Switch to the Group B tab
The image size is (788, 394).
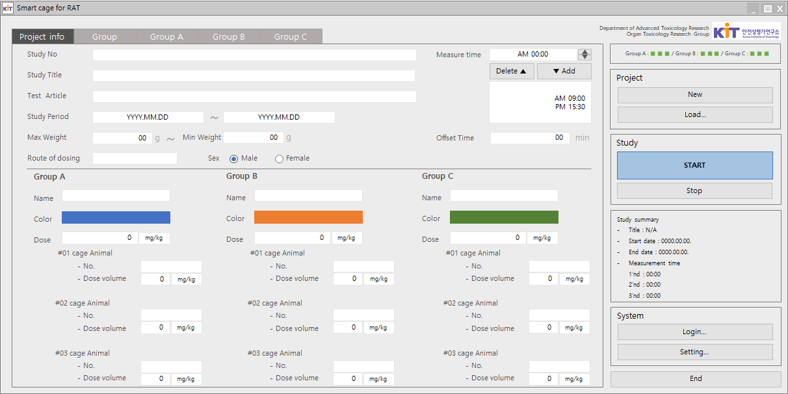point(228,37)
